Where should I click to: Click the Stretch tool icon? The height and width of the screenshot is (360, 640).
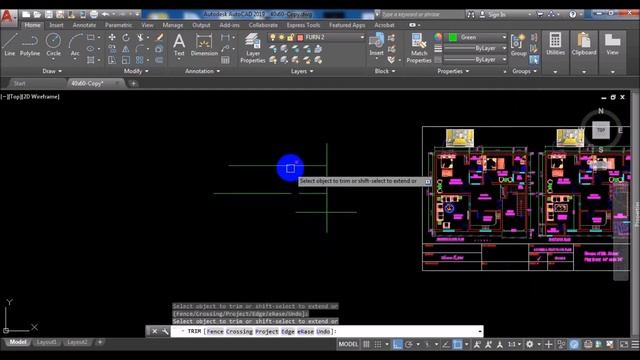click(112, 60)
